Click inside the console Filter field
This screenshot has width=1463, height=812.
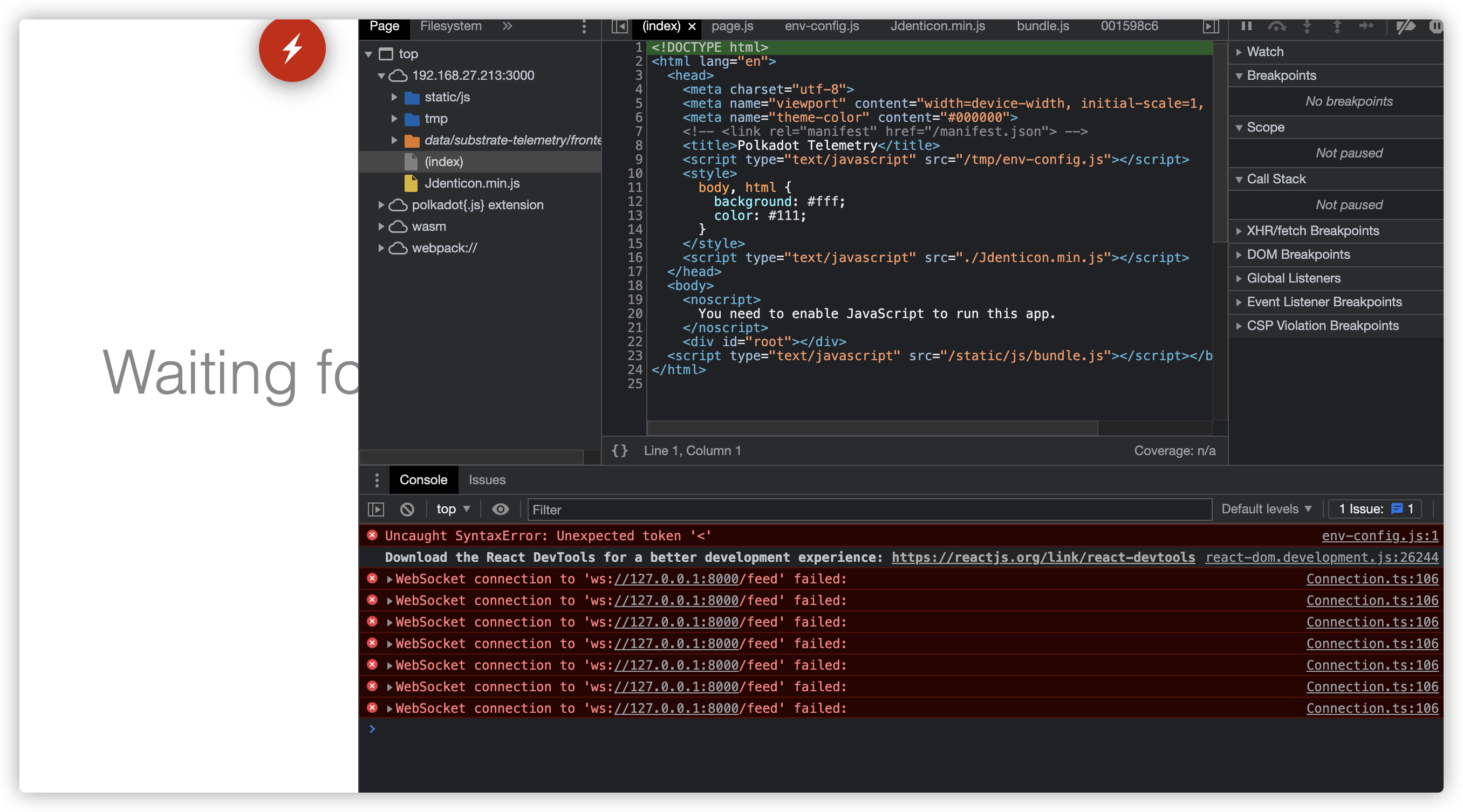click(681, 510)
